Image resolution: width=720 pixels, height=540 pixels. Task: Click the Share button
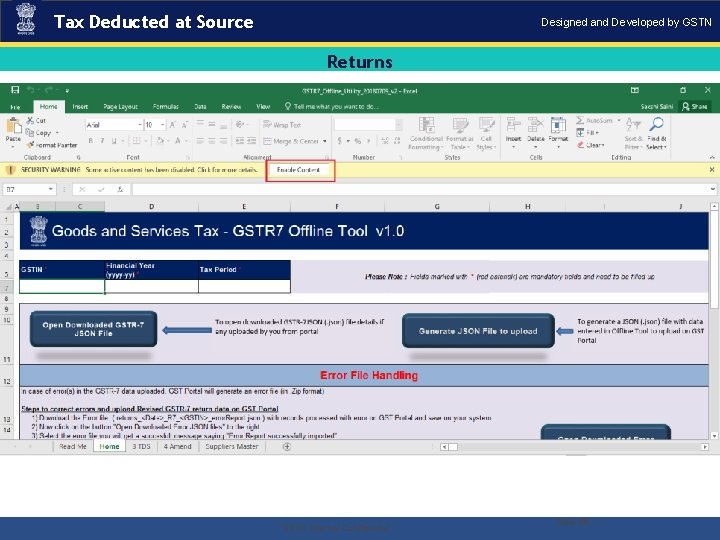pyautogui.click(x=695, y=107)
